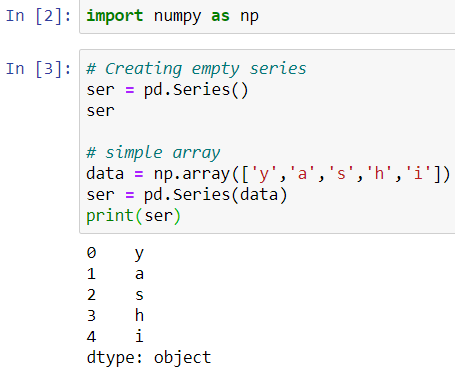Click the output row '2 s'
Viewport: 455px width, 377px height.
click(115, 295)
